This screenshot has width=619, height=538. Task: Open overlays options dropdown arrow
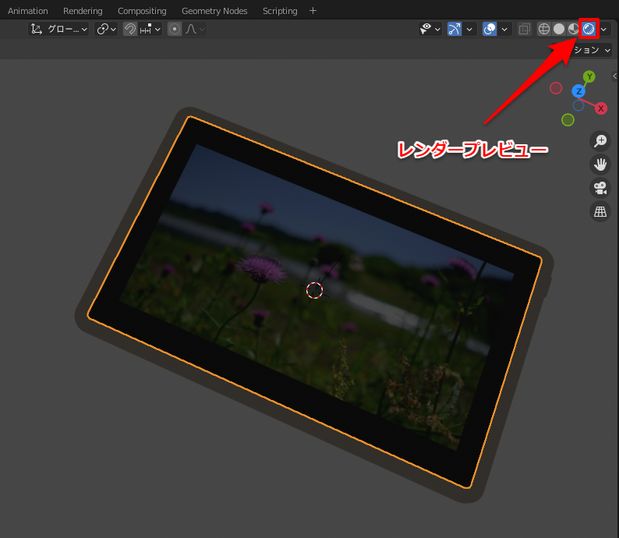504,29
